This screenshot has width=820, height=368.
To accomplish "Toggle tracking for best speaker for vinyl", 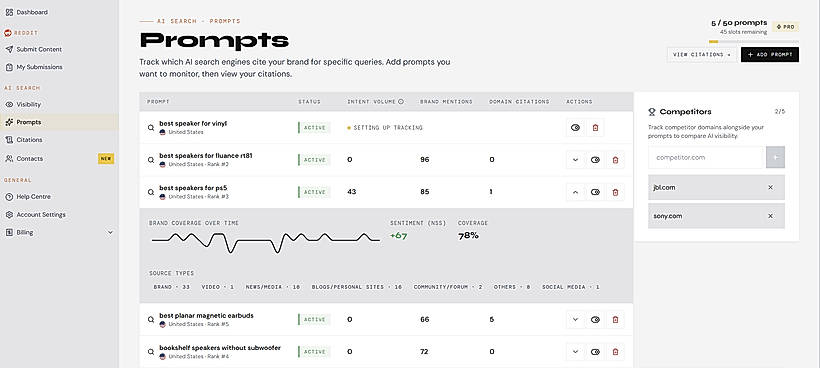I will [x=575, y=128].
